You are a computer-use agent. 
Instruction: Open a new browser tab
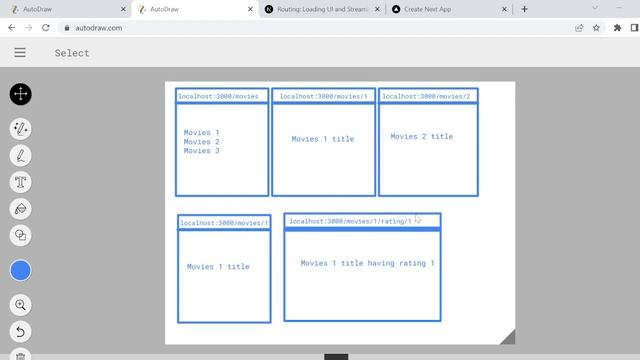pyautogui.click(x=524, y=9)
